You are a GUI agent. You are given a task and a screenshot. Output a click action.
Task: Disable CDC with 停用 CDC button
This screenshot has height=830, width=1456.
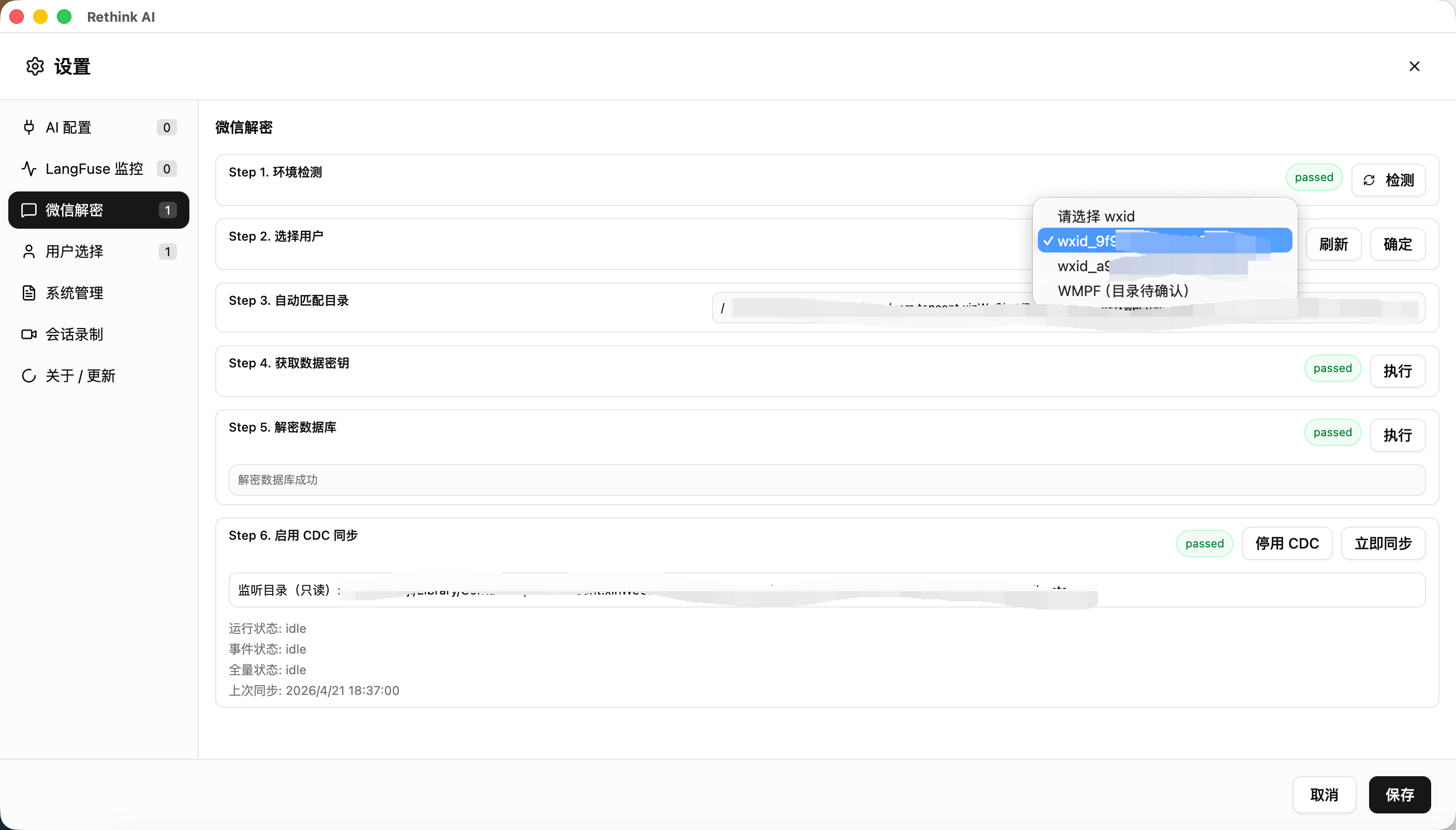(x=1286, y=543)
